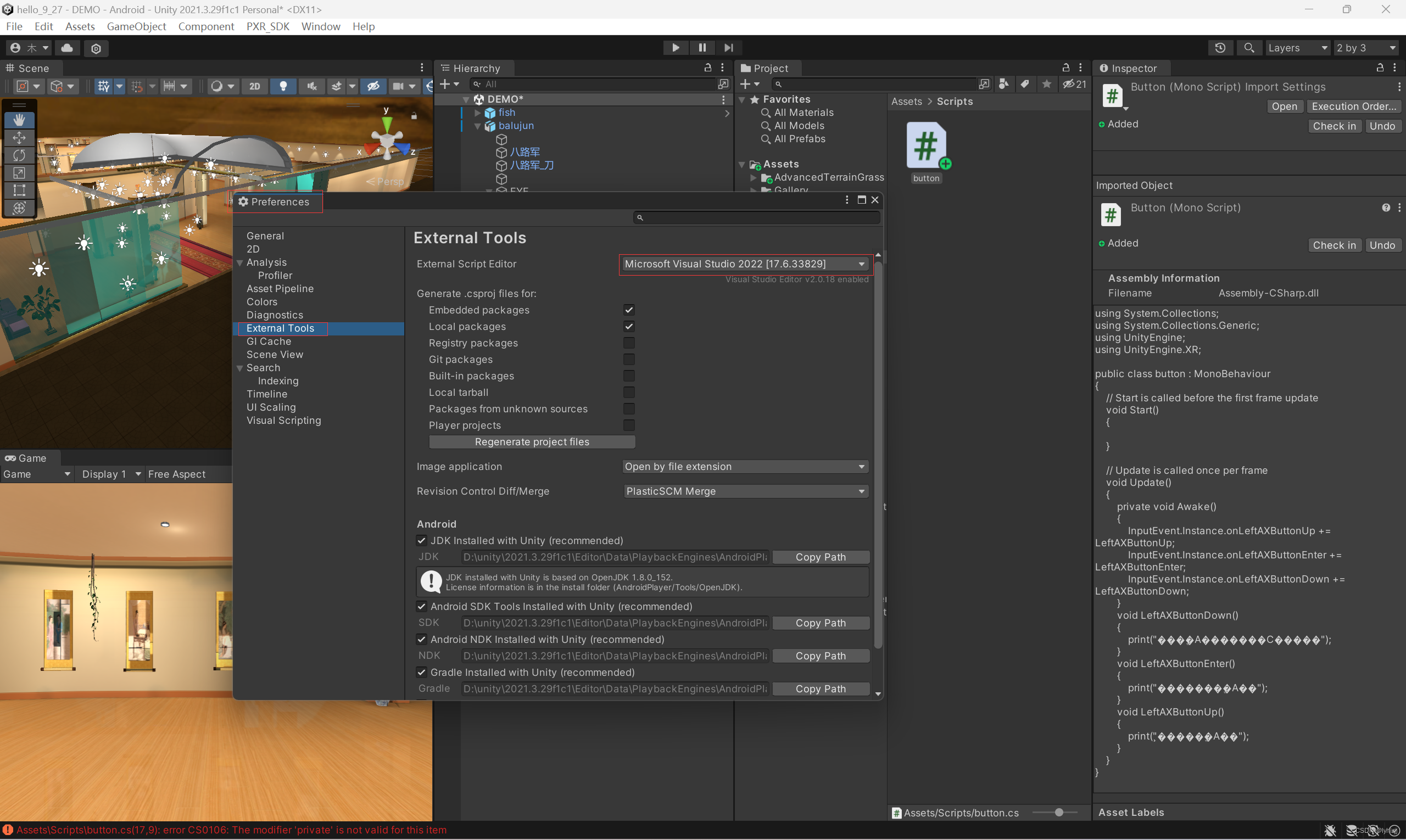
Task: Enable Registry packages checkbox
Action: (628, 343)
